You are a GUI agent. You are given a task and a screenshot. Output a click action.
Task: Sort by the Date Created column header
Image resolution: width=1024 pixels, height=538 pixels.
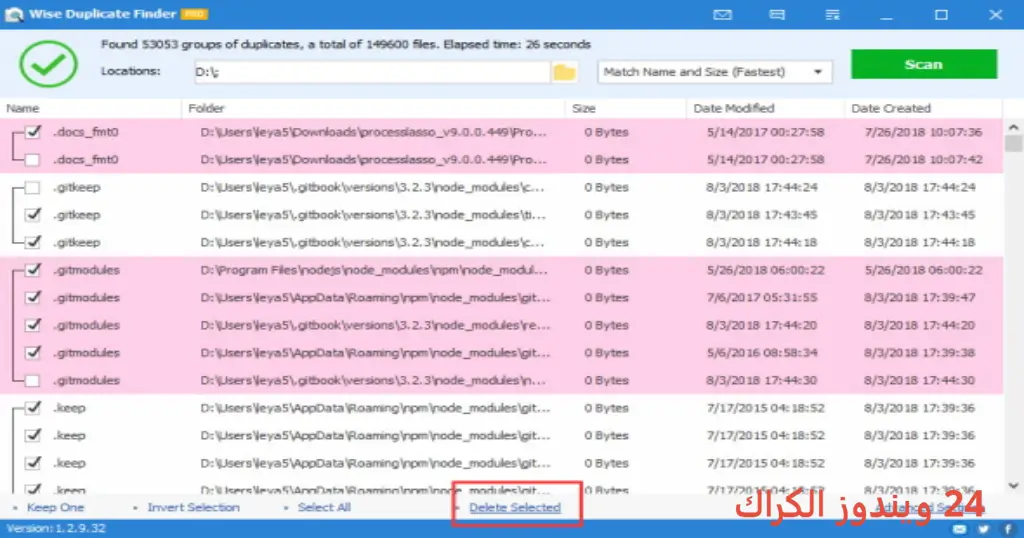891,108
